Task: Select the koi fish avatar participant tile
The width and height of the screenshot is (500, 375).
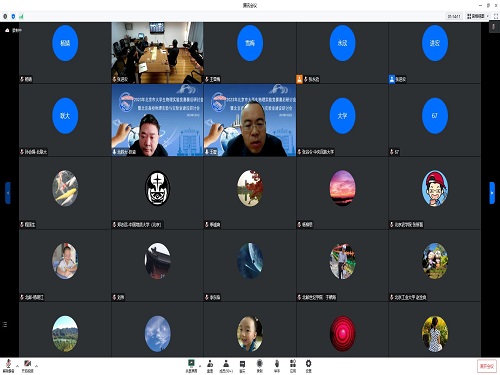Action: coord(65,193)
